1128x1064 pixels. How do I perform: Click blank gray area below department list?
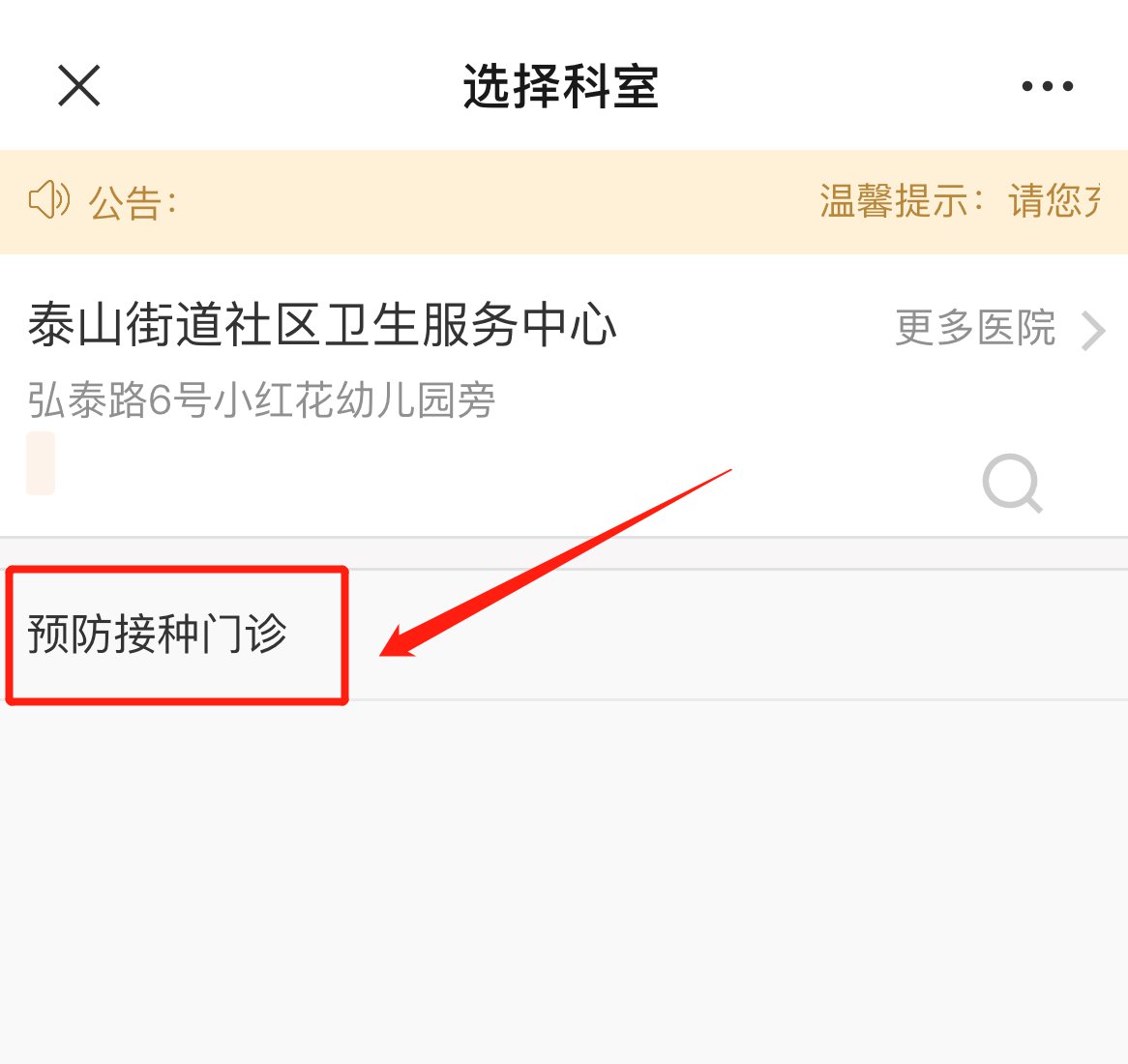564,881
